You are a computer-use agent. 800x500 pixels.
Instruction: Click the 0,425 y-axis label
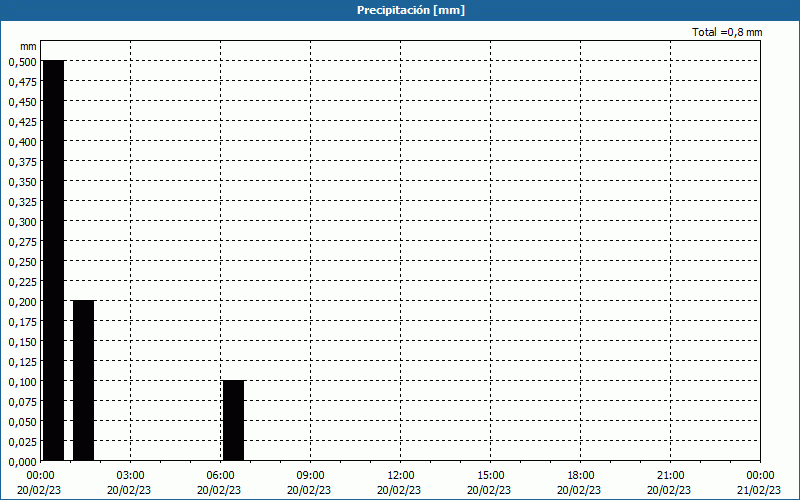(x=23, y=121)
